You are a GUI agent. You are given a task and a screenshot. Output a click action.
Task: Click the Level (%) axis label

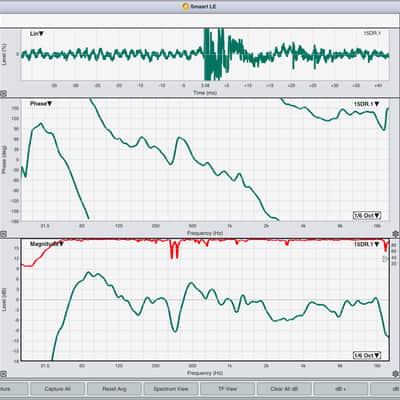(4, 54)
